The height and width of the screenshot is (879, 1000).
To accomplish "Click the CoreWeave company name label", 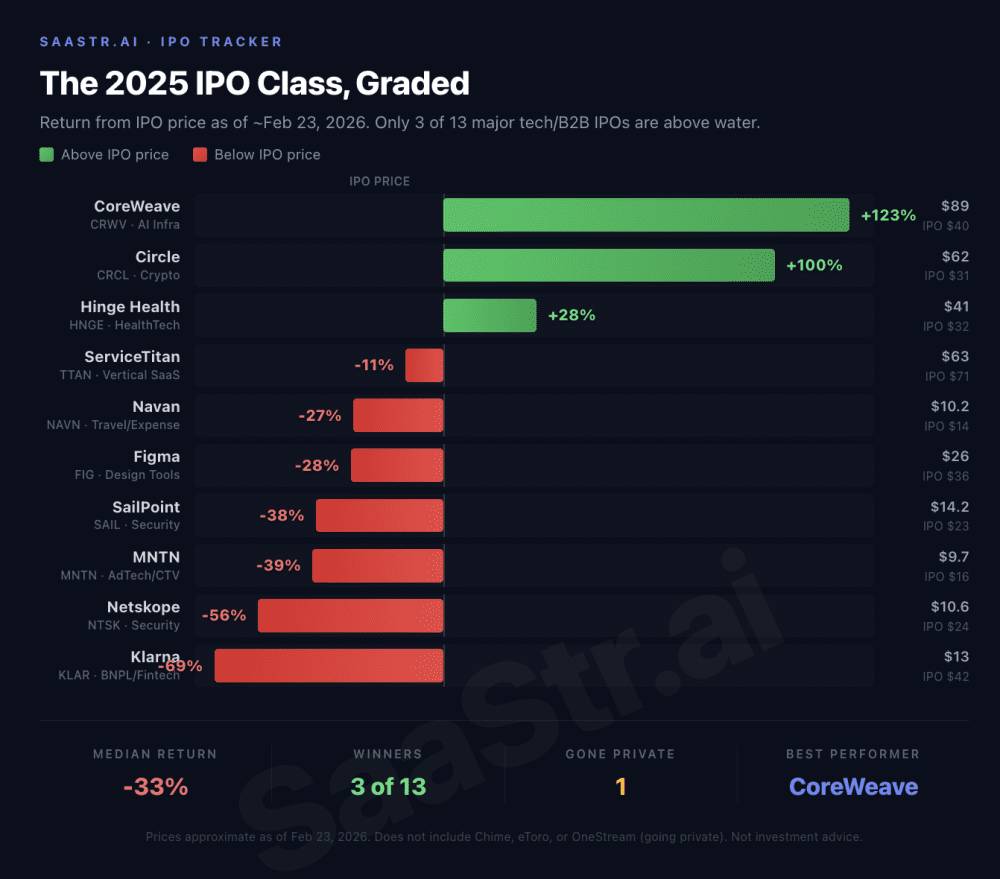I will click(x=137, y=206).
